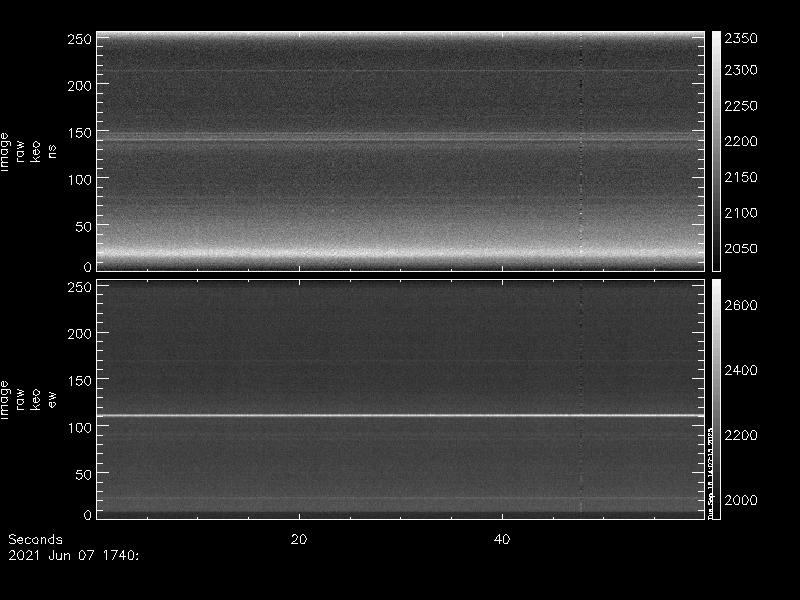Select the 20 tick on the Seconds axis
This screenshot has height=600, width=800.
coord(298,539)
